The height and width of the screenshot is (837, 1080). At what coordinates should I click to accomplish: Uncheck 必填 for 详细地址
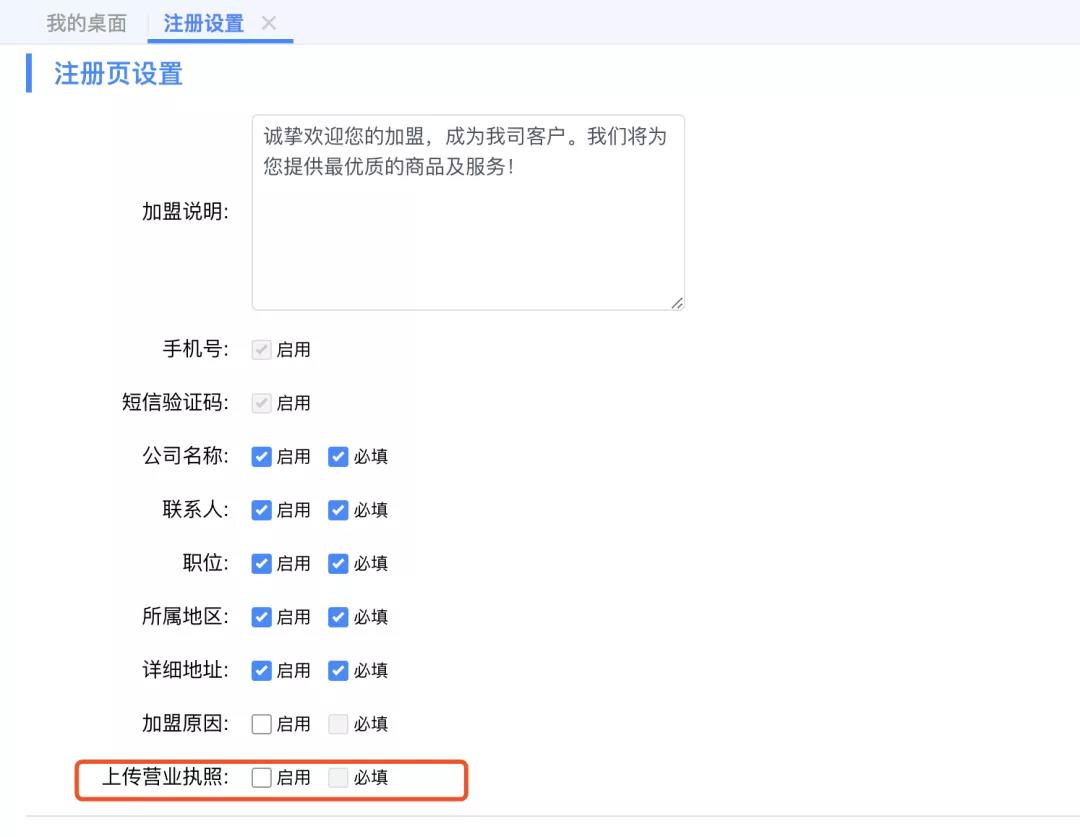click(x=339, y=671)
